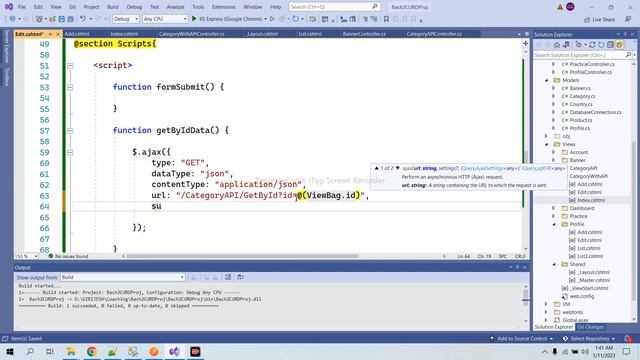This screenshot has width=640, height=360.
Task: Switch to the Add.cshtml tab
Action: point(77,34)
